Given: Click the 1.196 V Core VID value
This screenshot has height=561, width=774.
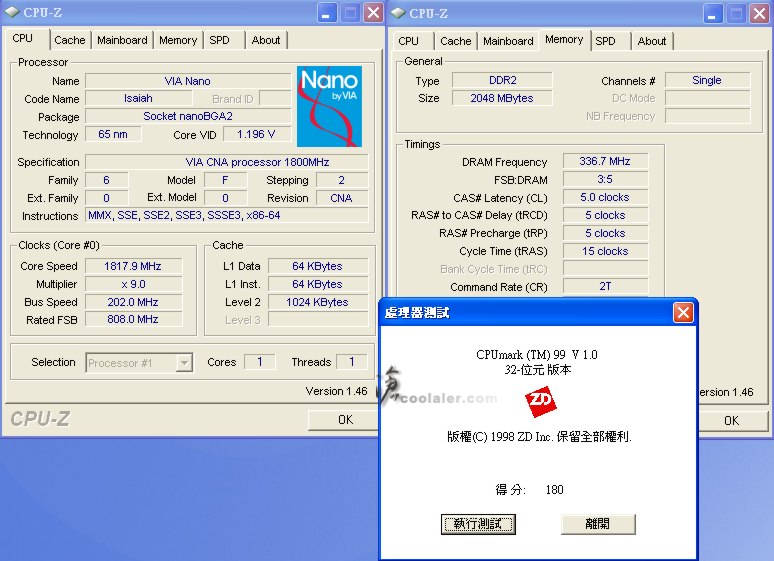Looking at the screenshot, I should pyautogui.click(x=257, y=134).
